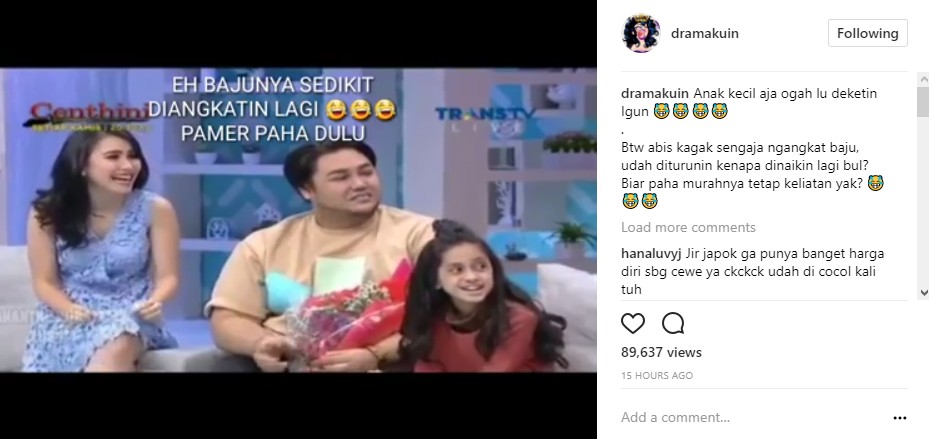Open dramakuin profile avatar
The image size is (929, 439).
[x=641, y=33]
